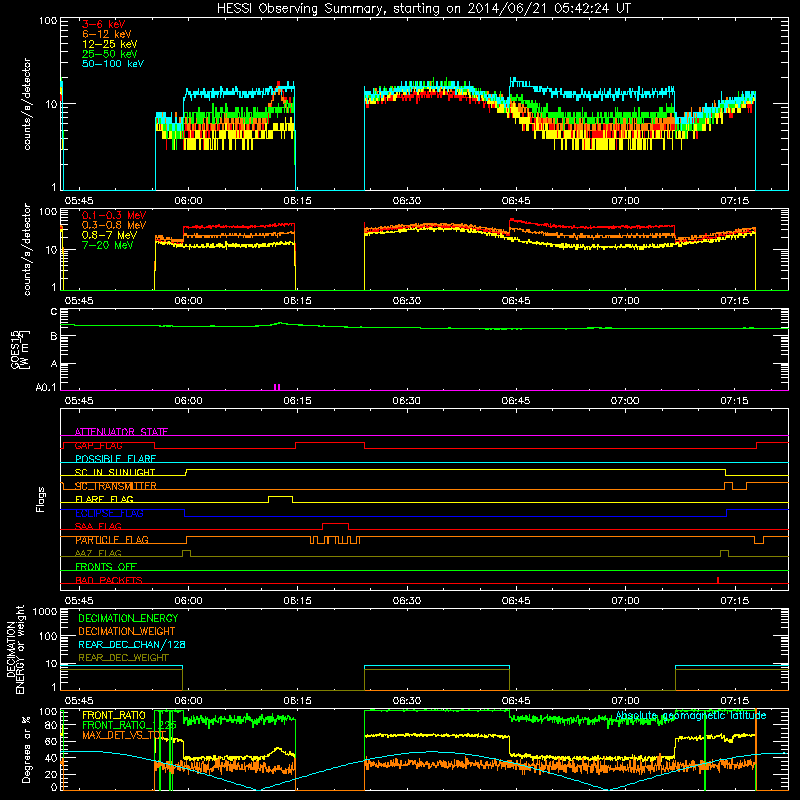Select the FLARE_FLAG label
800x800 pixels.
pos(104,499)
